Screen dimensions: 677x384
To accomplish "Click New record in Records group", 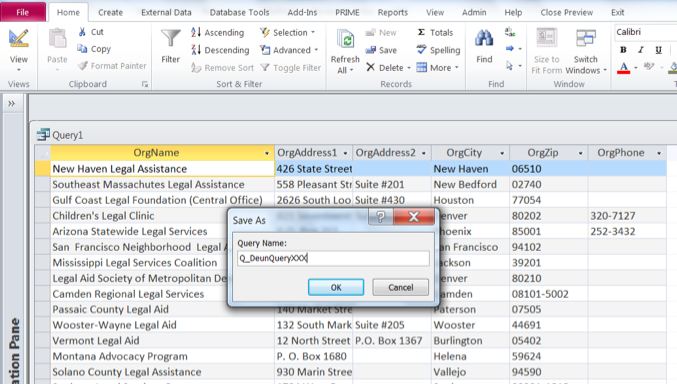I will click(381, 32).
